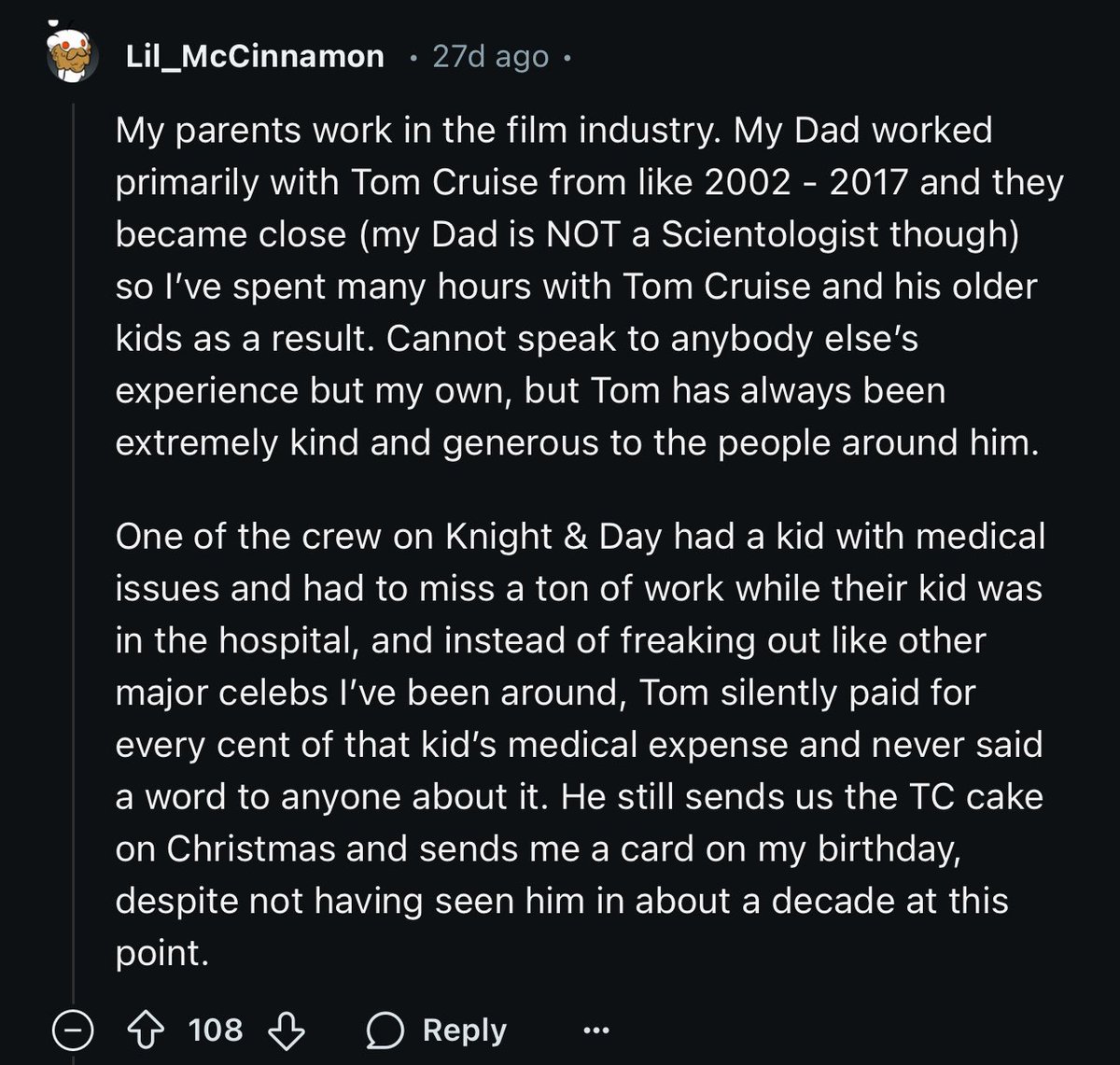The width and height of the screenshot is (1120, 1065).
Task: Open the three-dot more options menu
Action: coord(595,1030)
